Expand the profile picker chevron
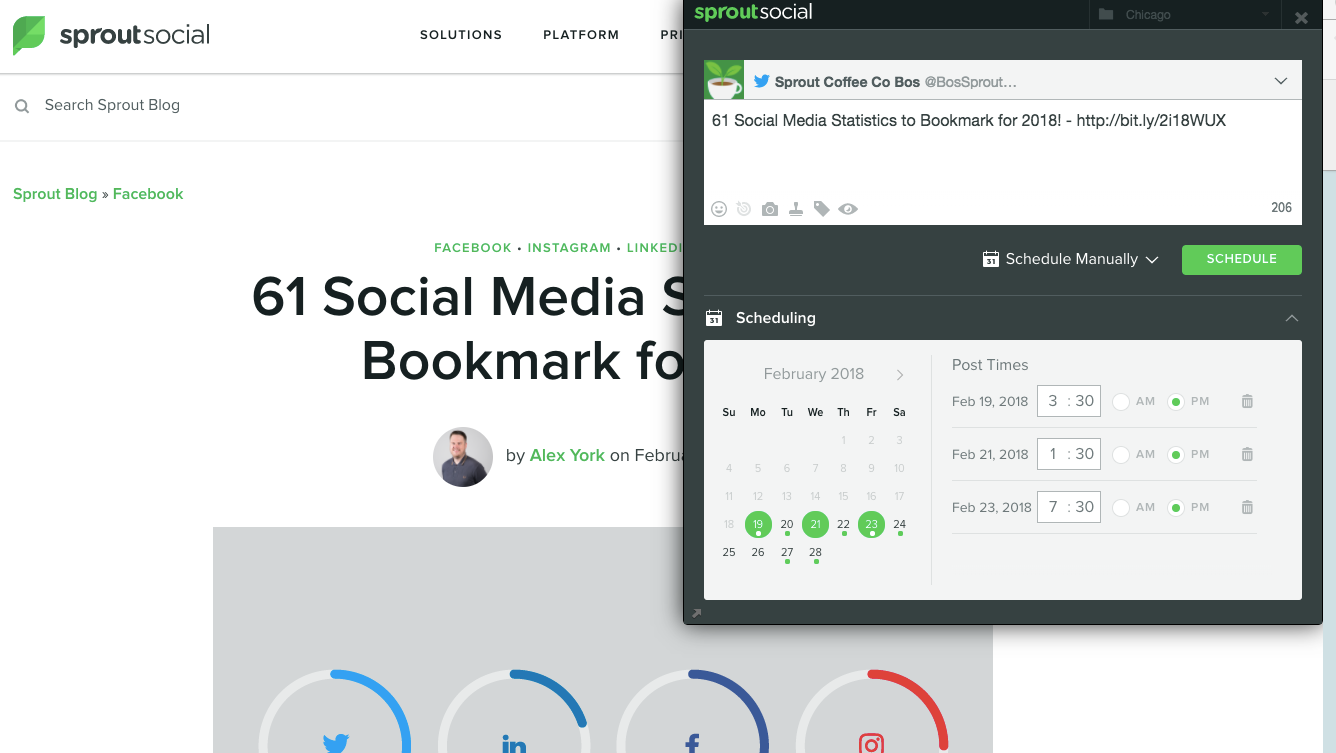1336x753 pixels. (x=1281, y=81)
